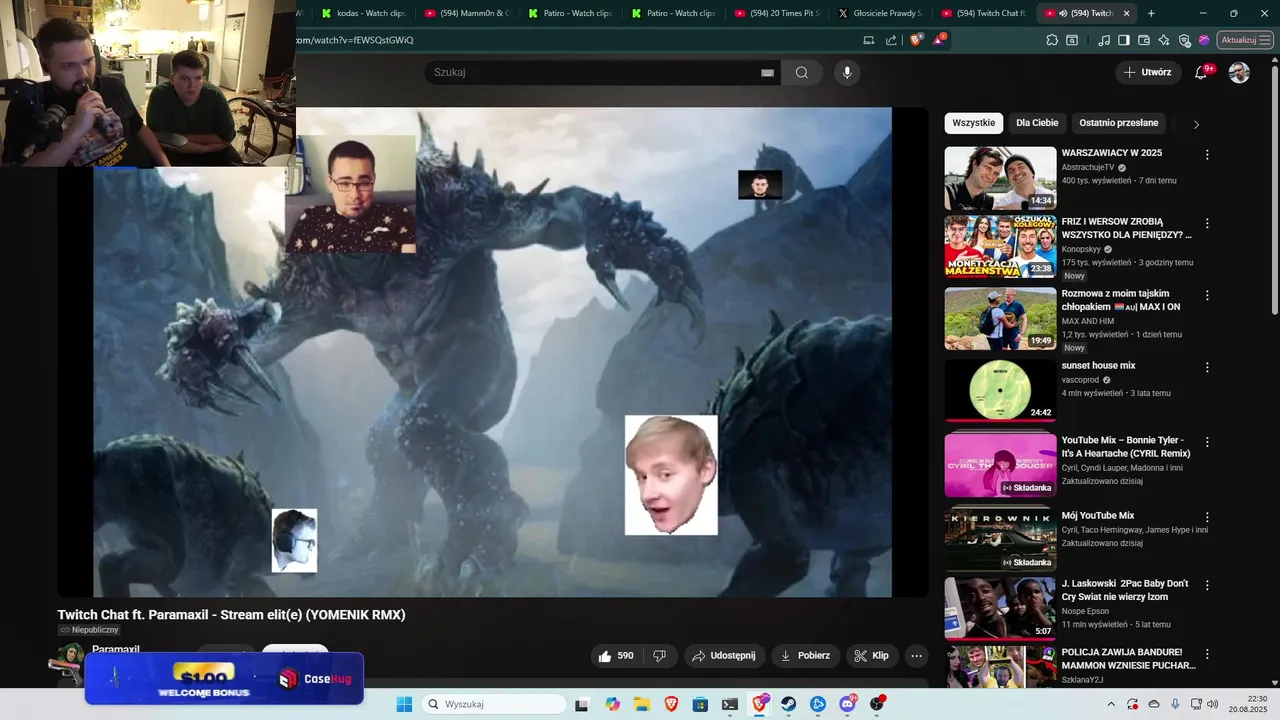The width and height of the screenshot is (1280, 720).
Task: Select the Dla Ciebie filter chip
Action: (1037, 123)
